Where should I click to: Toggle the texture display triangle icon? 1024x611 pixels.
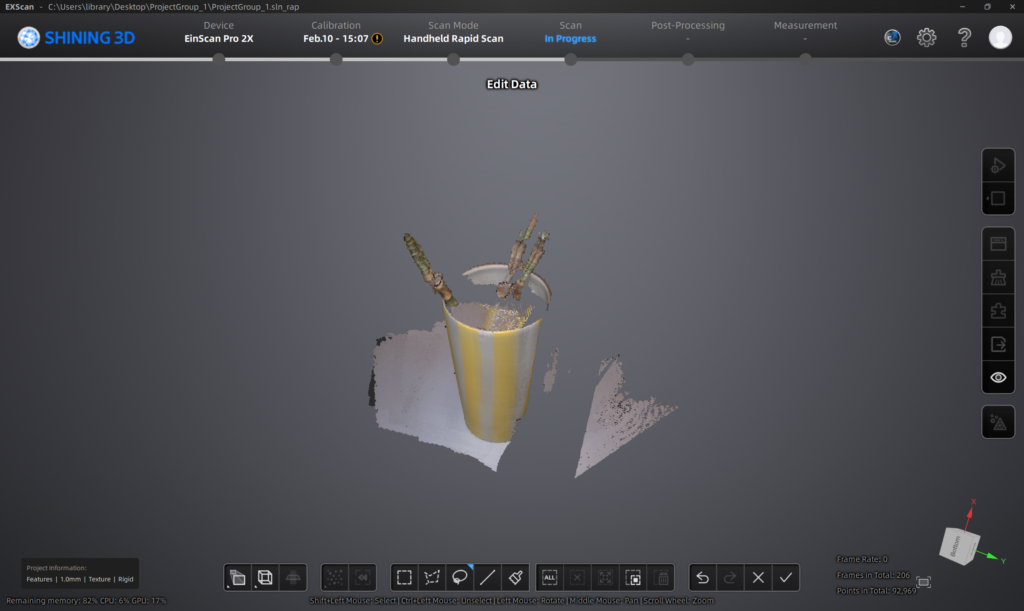(x=997, y=422)
